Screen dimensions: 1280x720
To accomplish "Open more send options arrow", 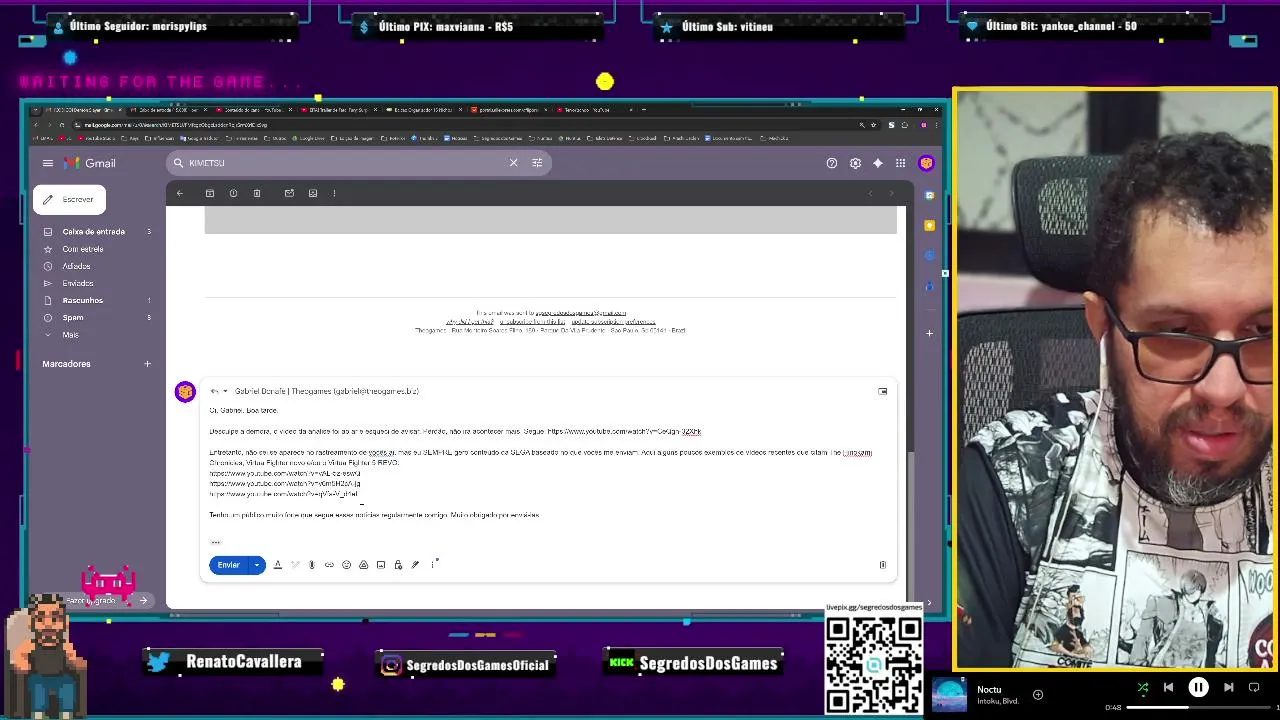I will [257, 565].
